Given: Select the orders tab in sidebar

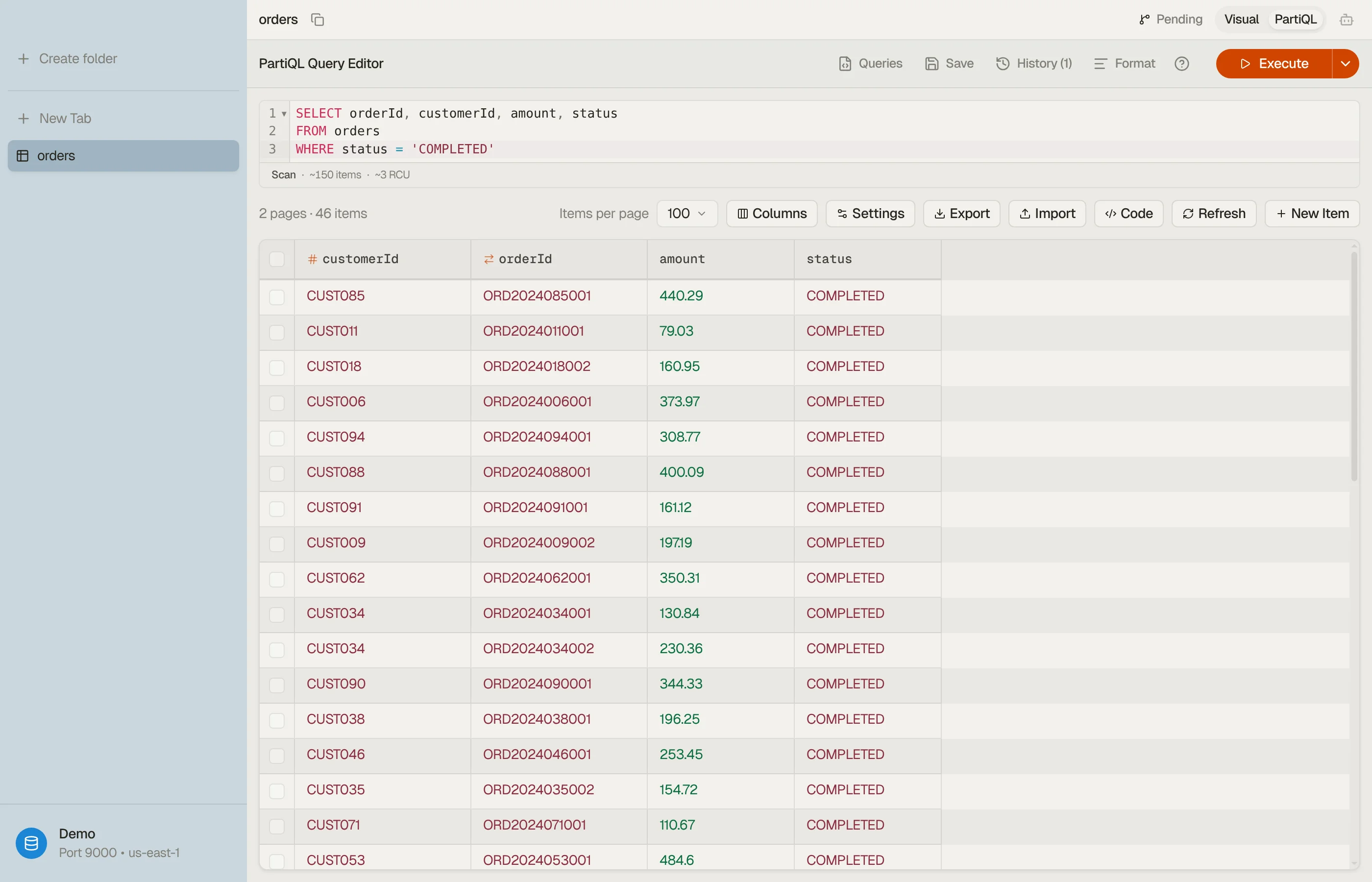Looking at the screenshot, I should (123, 156).
